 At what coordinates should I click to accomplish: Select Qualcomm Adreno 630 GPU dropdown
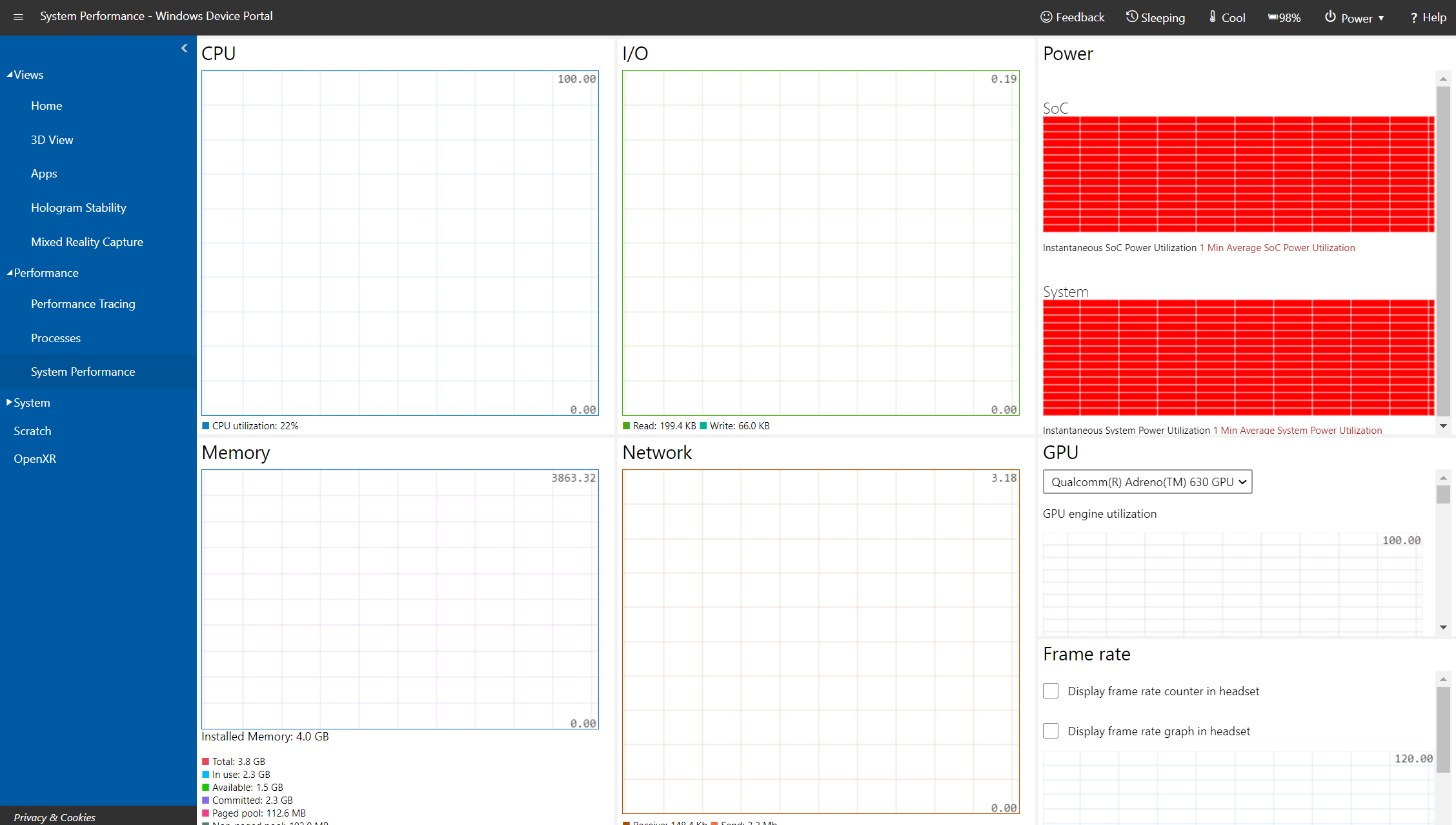[1144, 482]
